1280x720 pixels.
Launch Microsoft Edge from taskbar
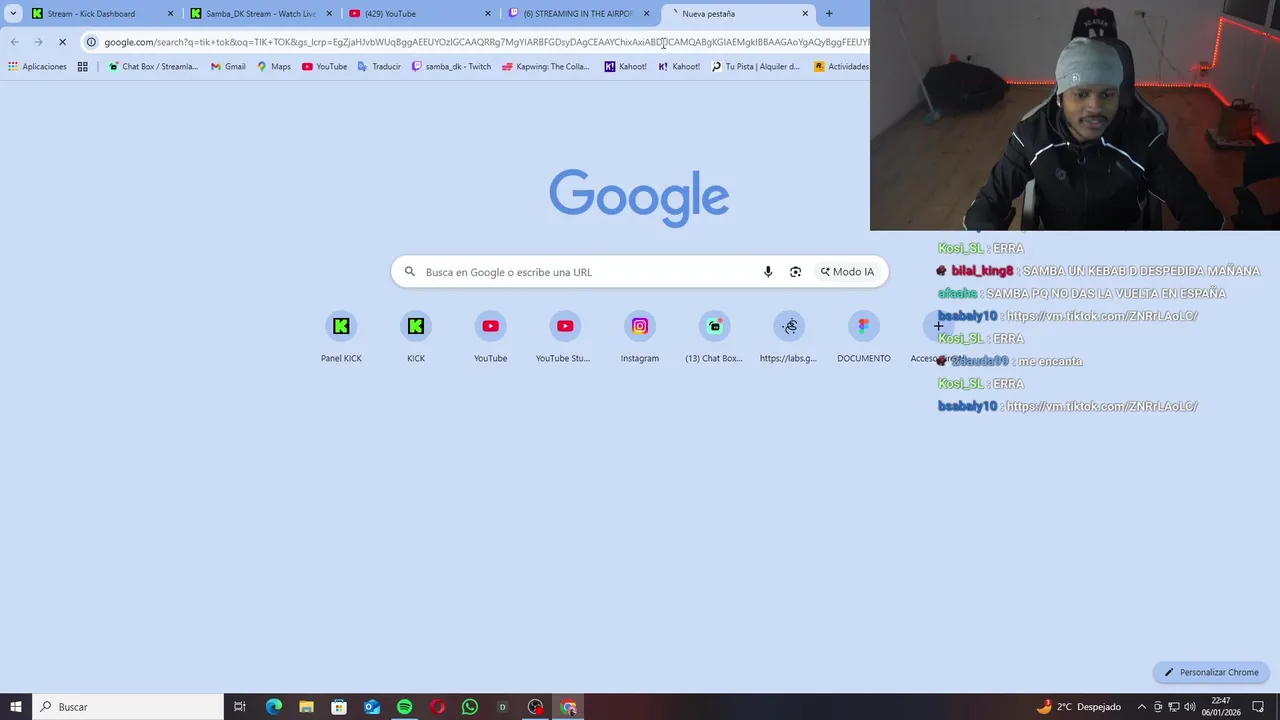point(273,707)
